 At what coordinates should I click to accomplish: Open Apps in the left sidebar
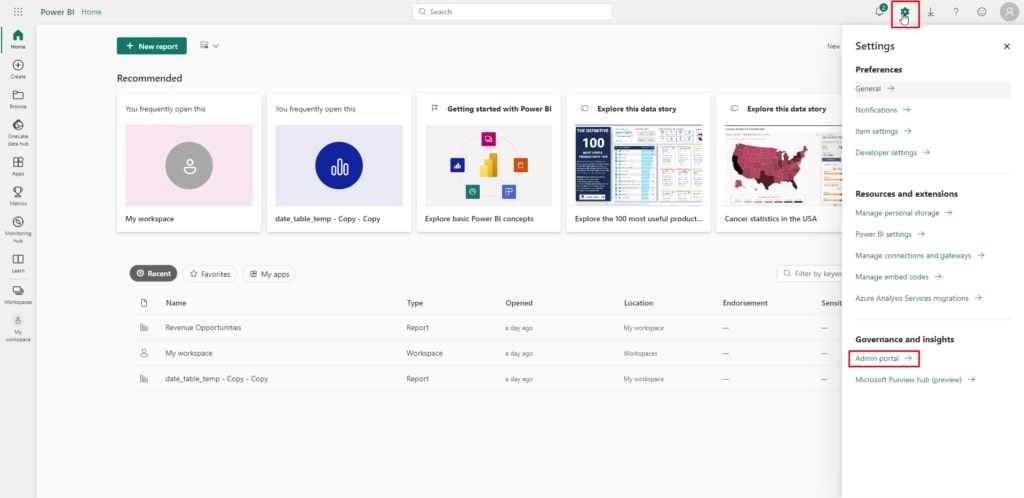tap(18, 166)
